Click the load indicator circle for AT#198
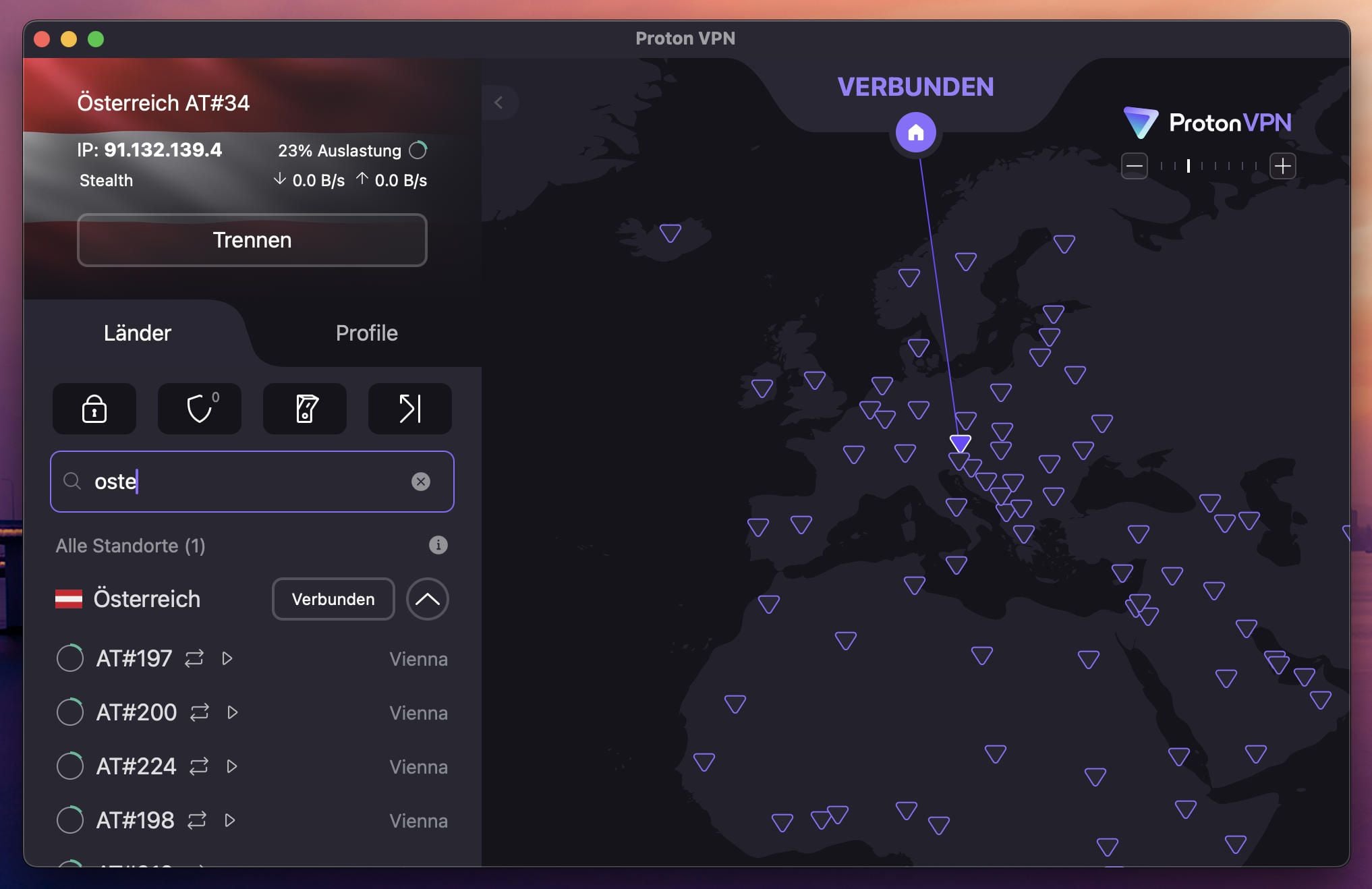The width and height of the screenshot is (1372, 889). click(x=70, y=820)
